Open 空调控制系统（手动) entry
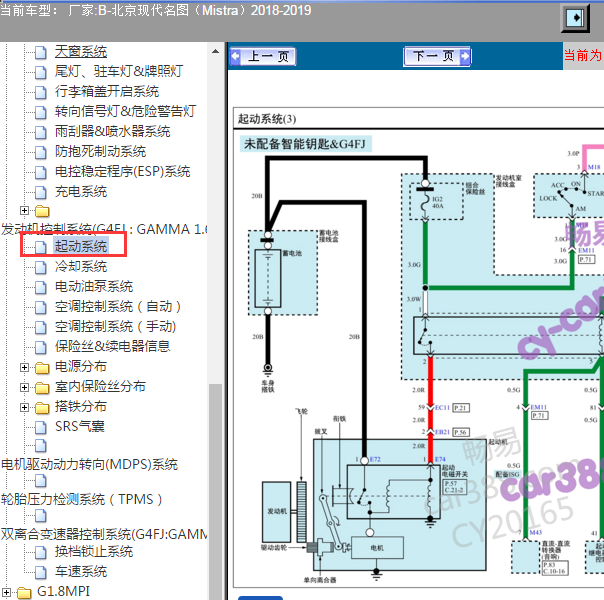 (116, 327)
